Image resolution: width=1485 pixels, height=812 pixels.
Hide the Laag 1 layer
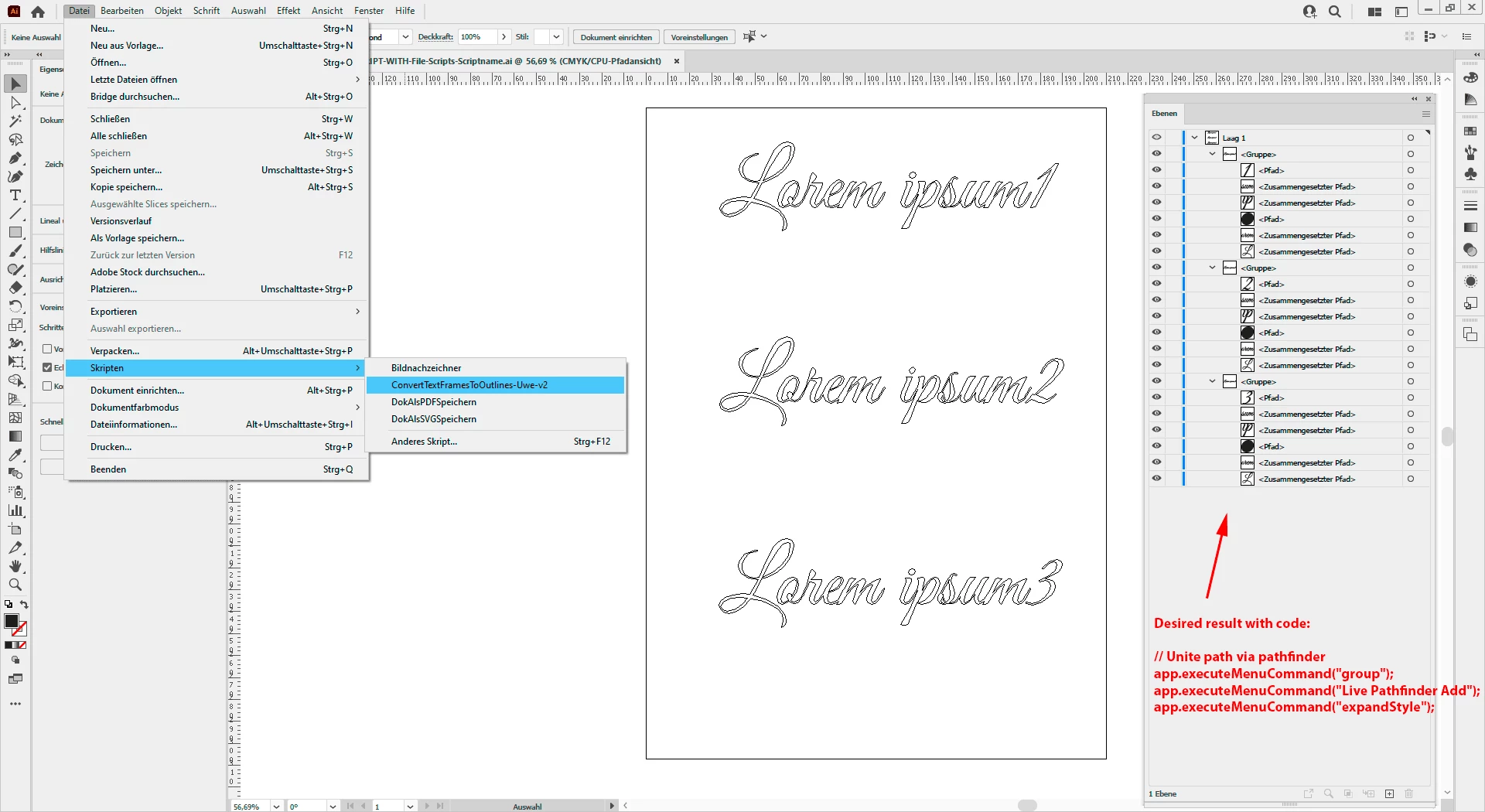click(x=1156, y=138)
